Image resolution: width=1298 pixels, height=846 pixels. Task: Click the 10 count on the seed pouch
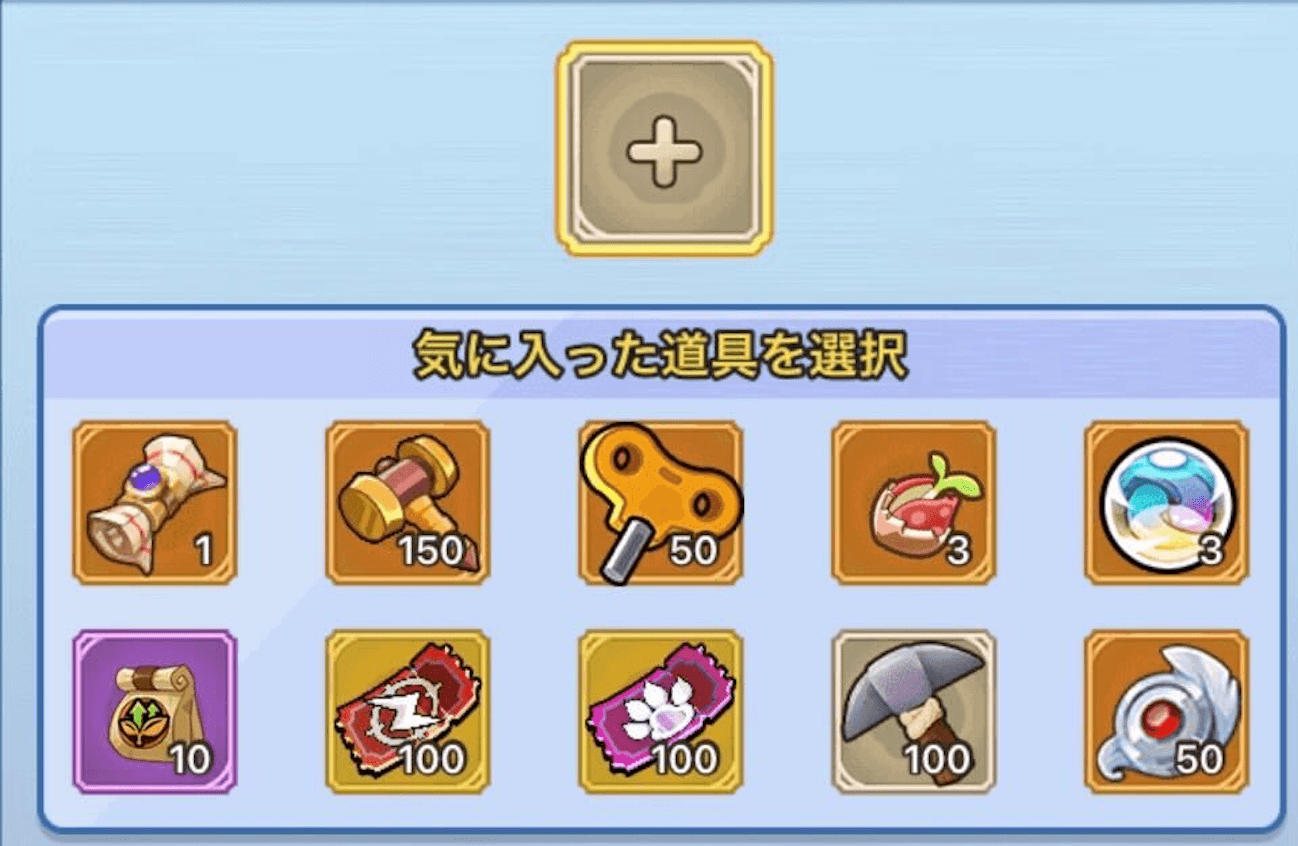click(188, 760)
